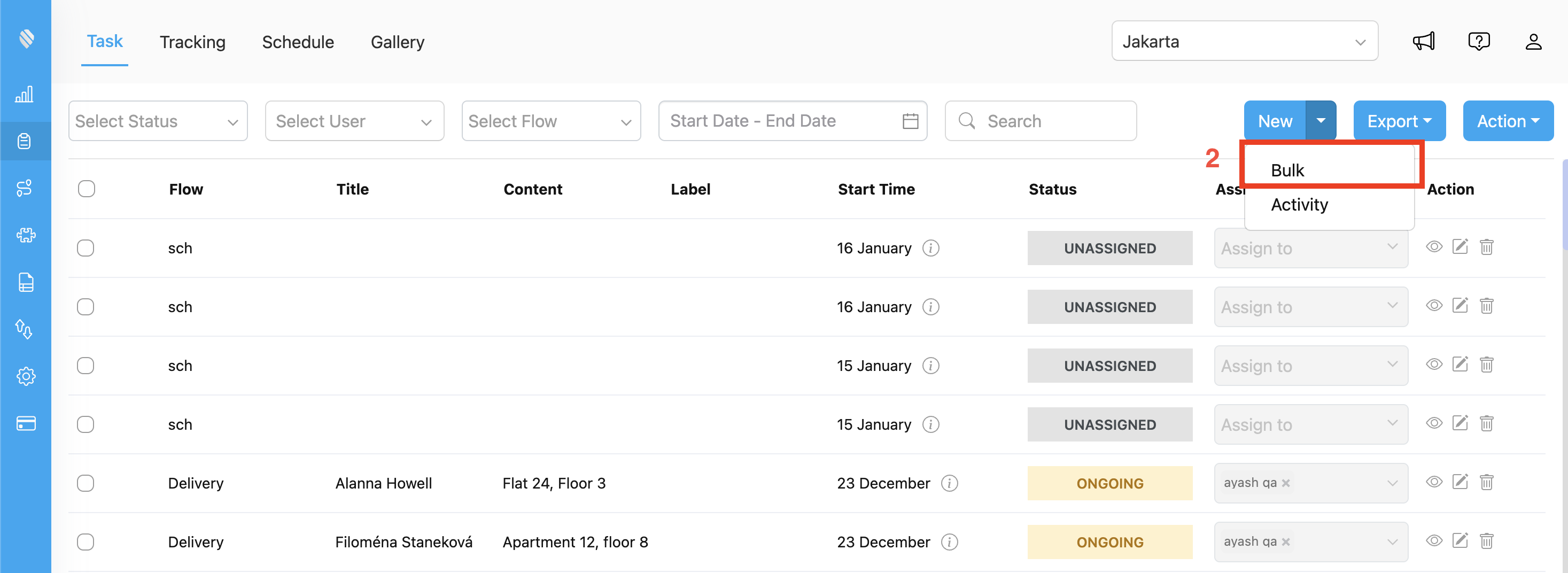Expand the Select Status filter

pos(157,121)
